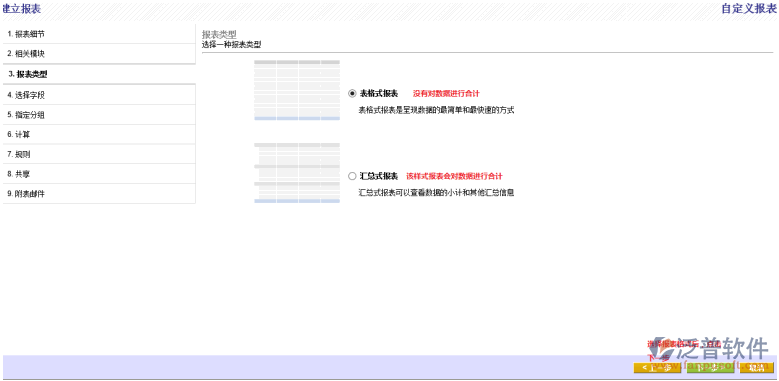Select step 3 报表类型
The height and width of the screenshot is (381, 779).
[x=99, y=74]
